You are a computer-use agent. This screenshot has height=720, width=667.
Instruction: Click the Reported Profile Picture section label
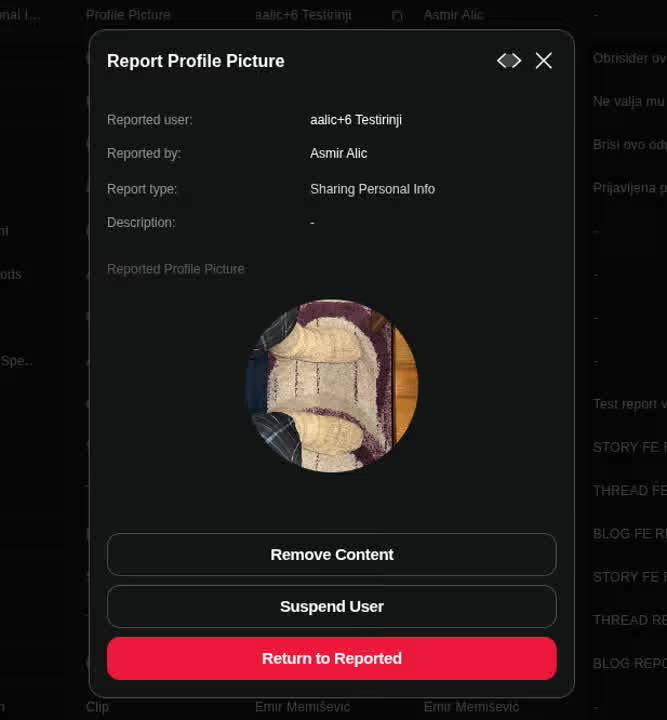tap(175, 269)
